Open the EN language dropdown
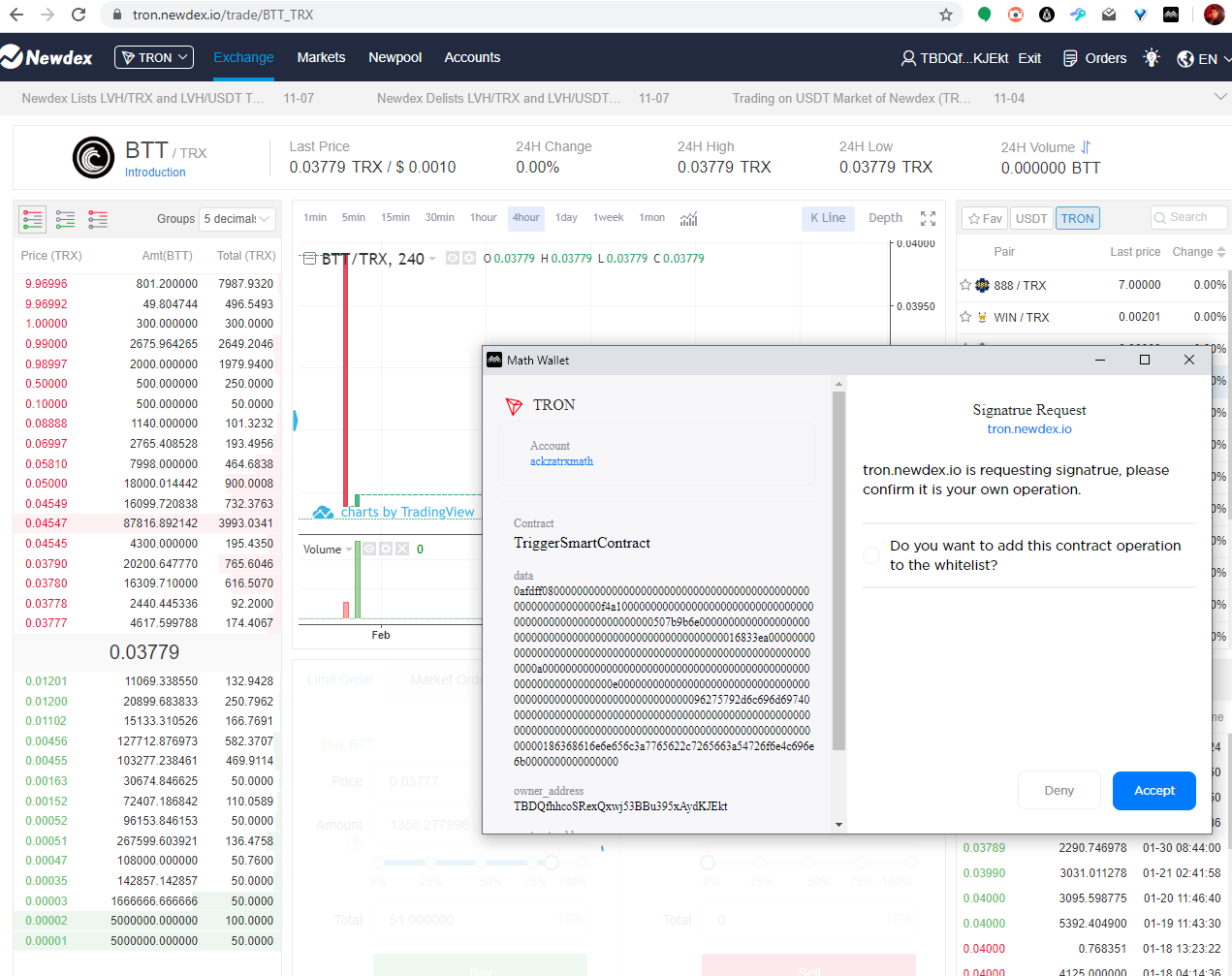1232x976 pixels. pyautogui.click(x=1204, y=59)
